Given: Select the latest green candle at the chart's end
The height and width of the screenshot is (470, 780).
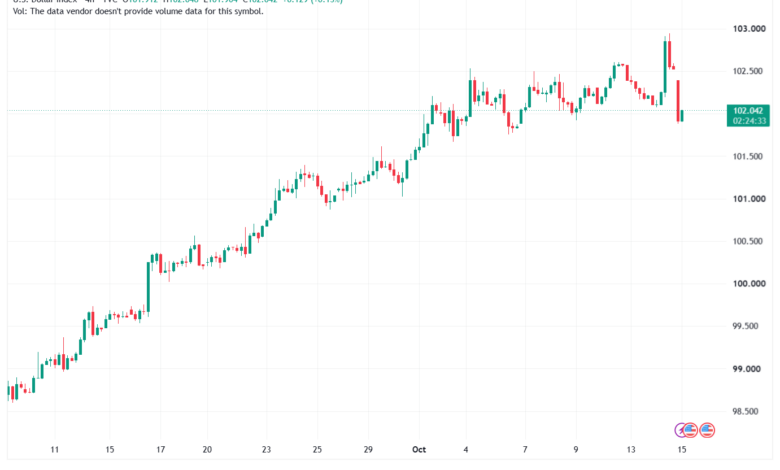Looking at the screenshot, I should (x=682, y=115).
